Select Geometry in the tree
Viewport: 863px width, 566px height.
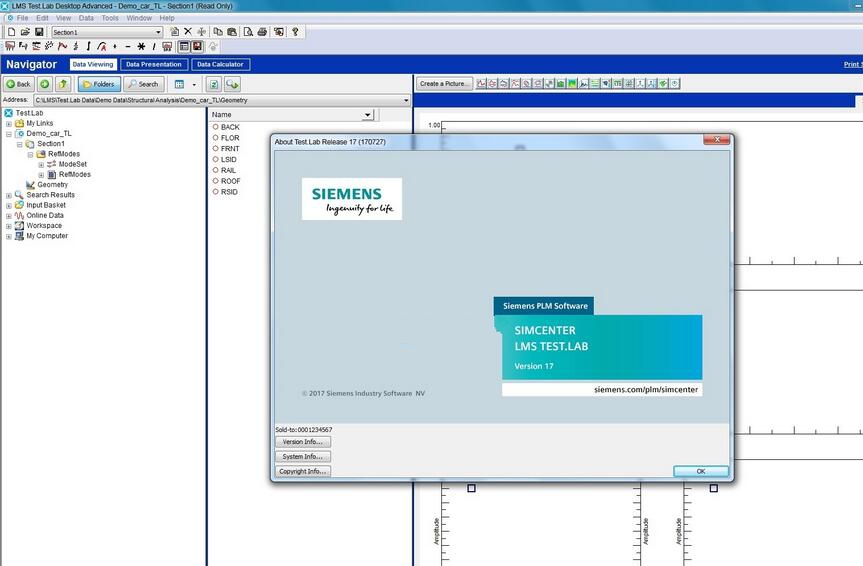click(52, 185)
